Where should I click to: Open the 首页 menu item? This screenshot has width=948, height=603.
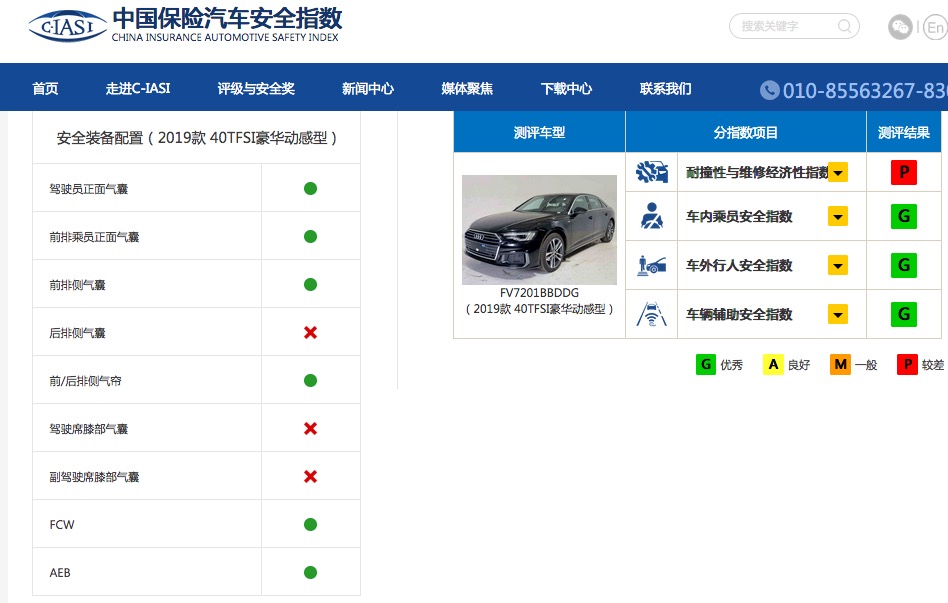45,89
